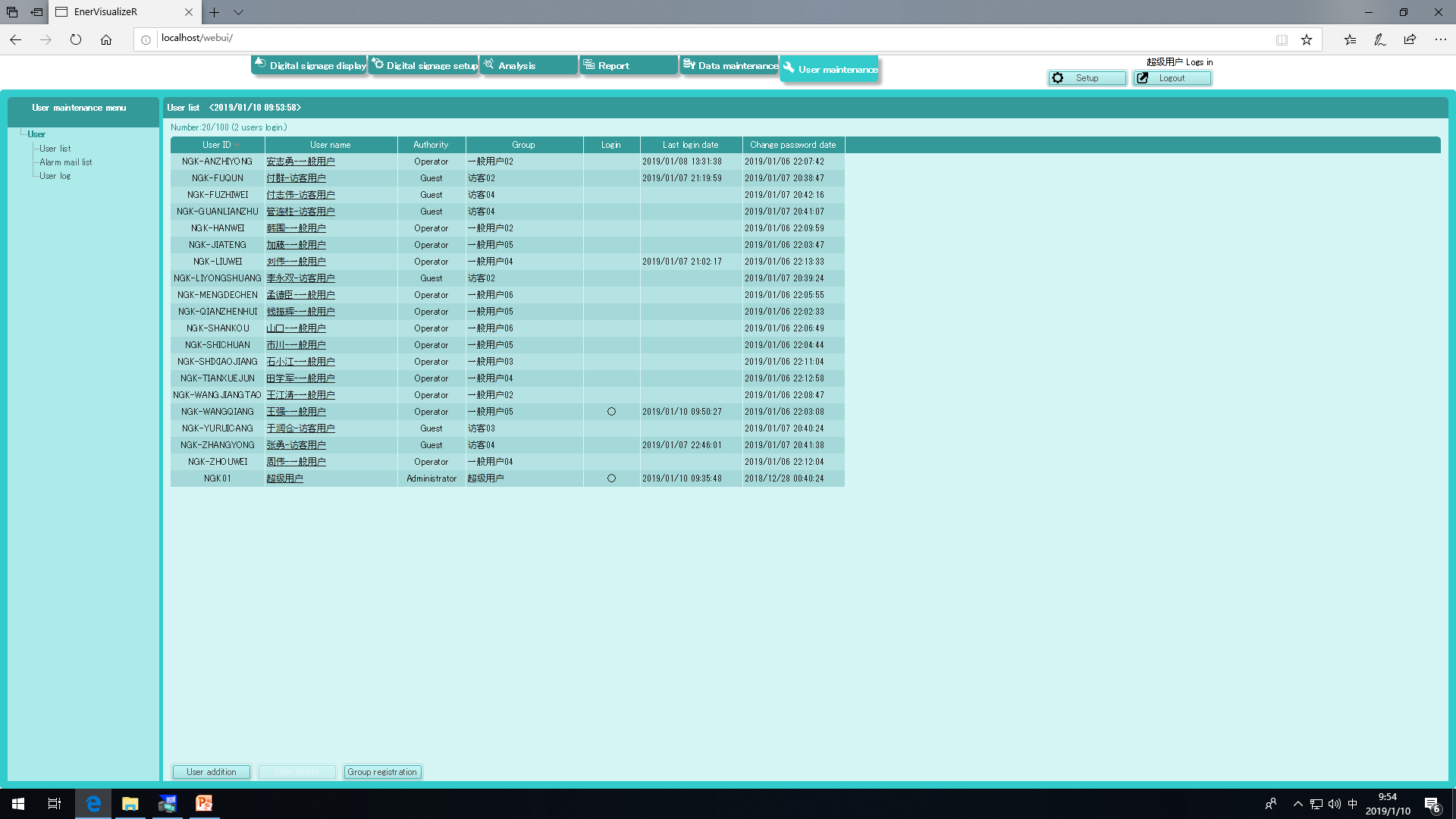Open User log in sidebar
The height and width of the screenshot is (819, 1456).
click(55, 176)
